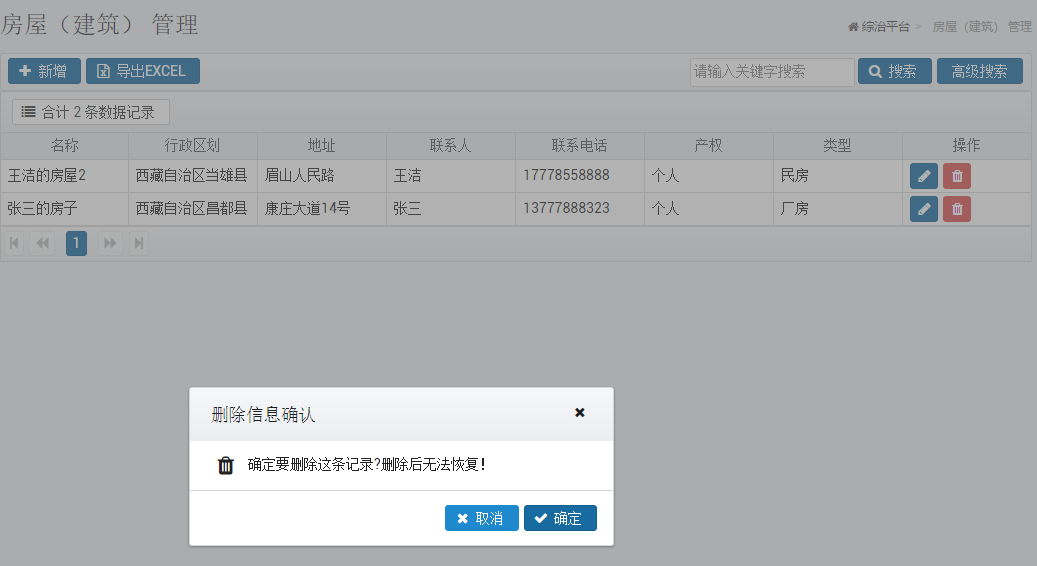This screenshot has width=1037, height=566.
Task: Click the 地址 column header
Action: click(x=321, y=145)
